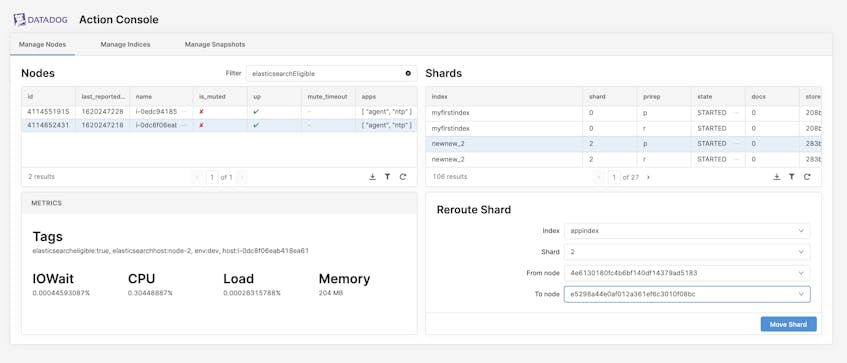Click timestamp 1620247218

102,125
